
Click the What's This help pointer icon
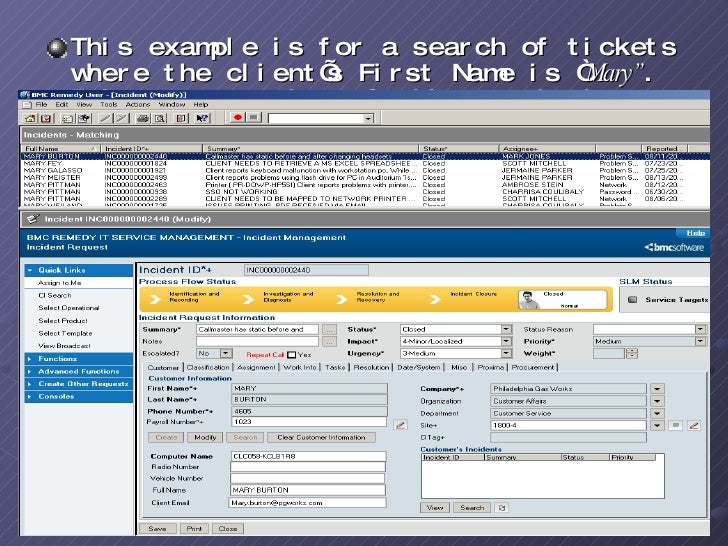pos(203,118)
